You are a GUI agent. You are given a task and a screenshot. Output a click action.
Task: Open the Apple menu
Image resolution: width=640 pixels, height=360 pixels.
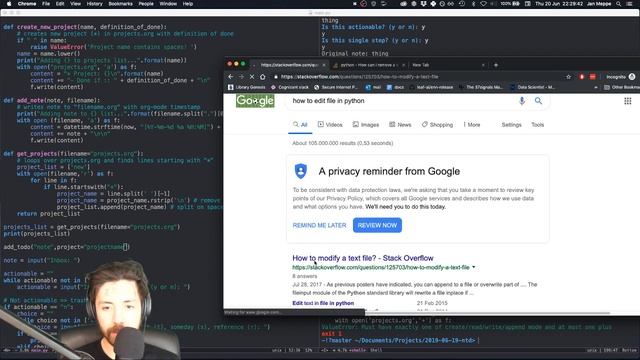coord(9,4)
